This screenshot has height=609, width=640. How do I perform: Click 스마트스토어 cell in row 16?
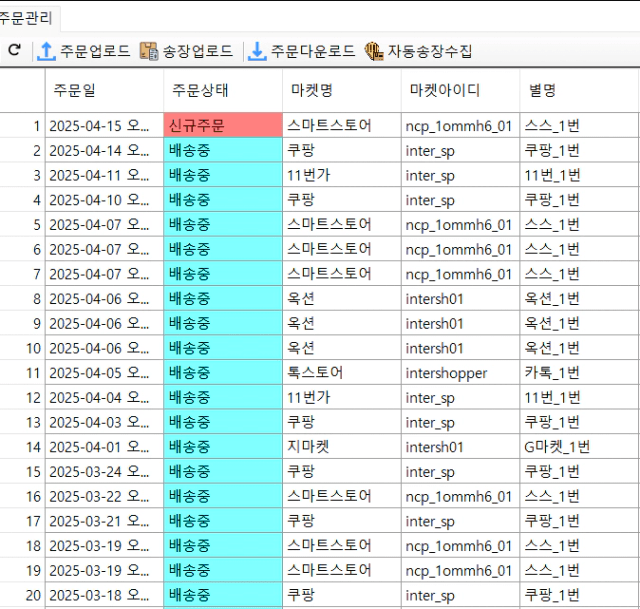(342, 496)
